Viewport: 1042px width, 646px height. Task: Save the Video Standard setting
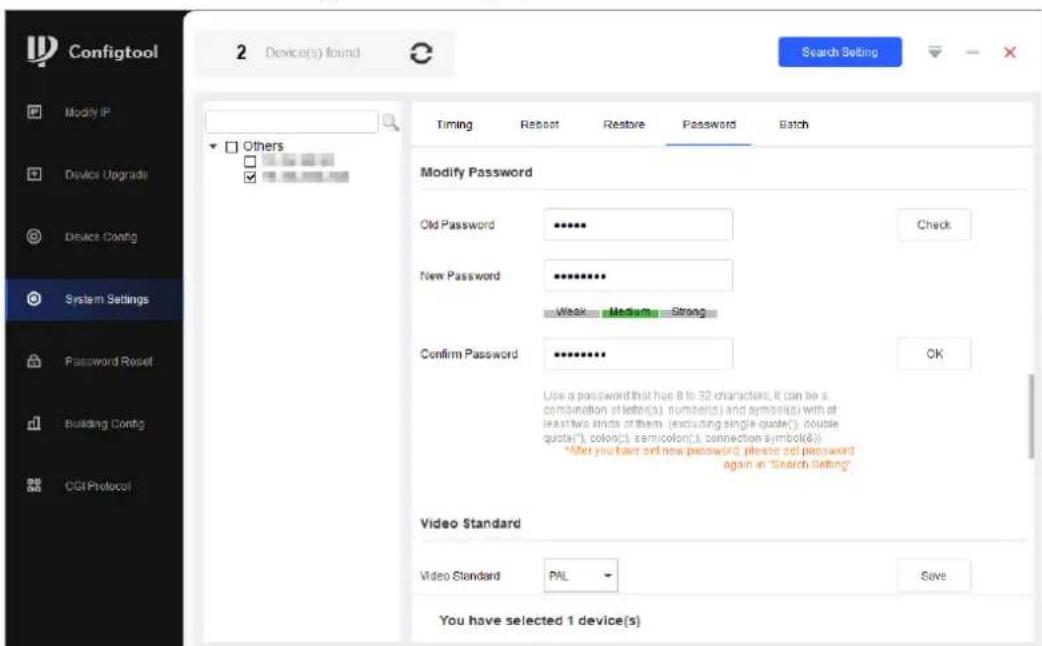[934, 576]
